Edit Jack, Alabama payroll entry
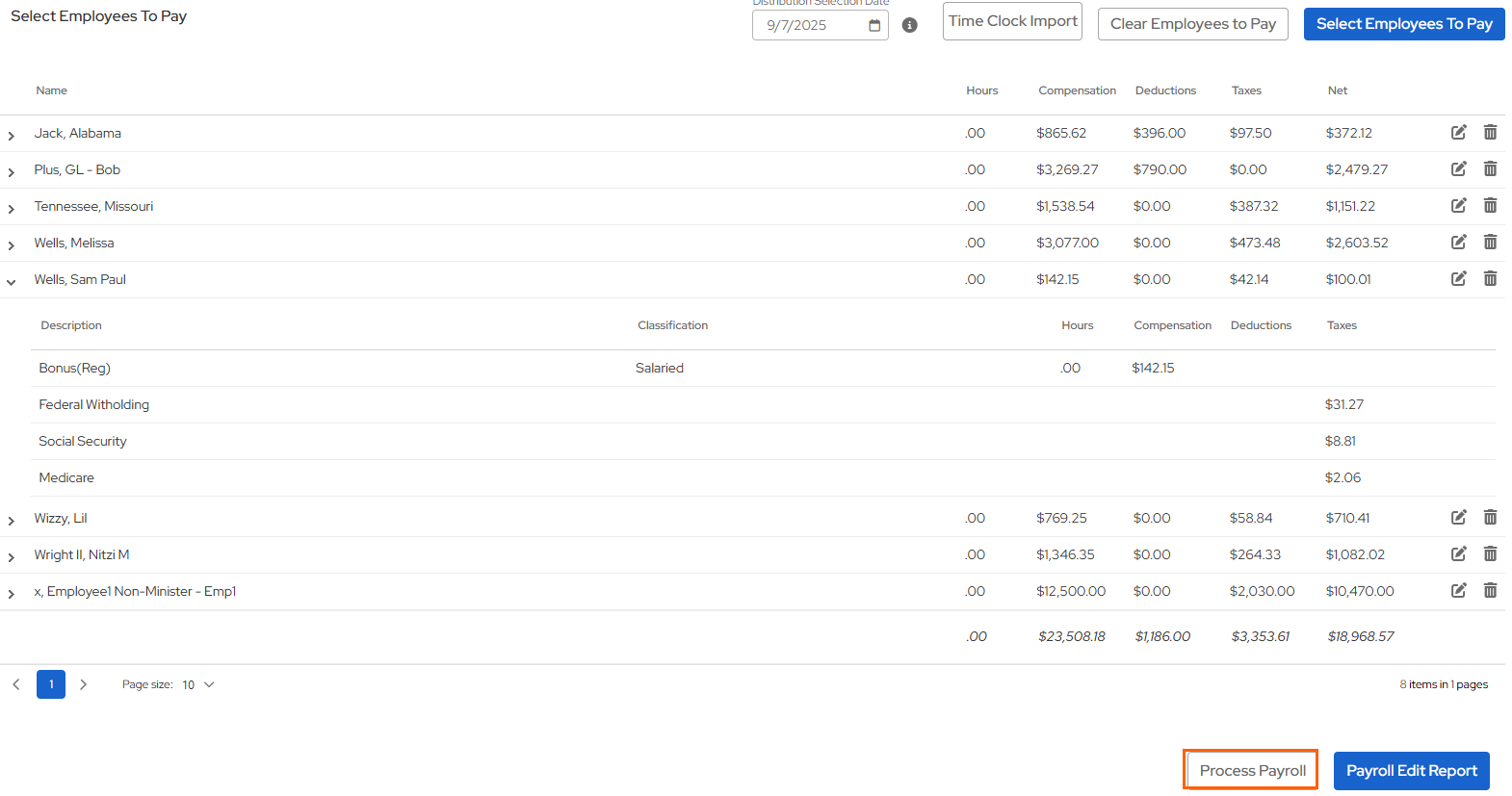Viewport: 1512px width, 796px height. (1458, 133)
